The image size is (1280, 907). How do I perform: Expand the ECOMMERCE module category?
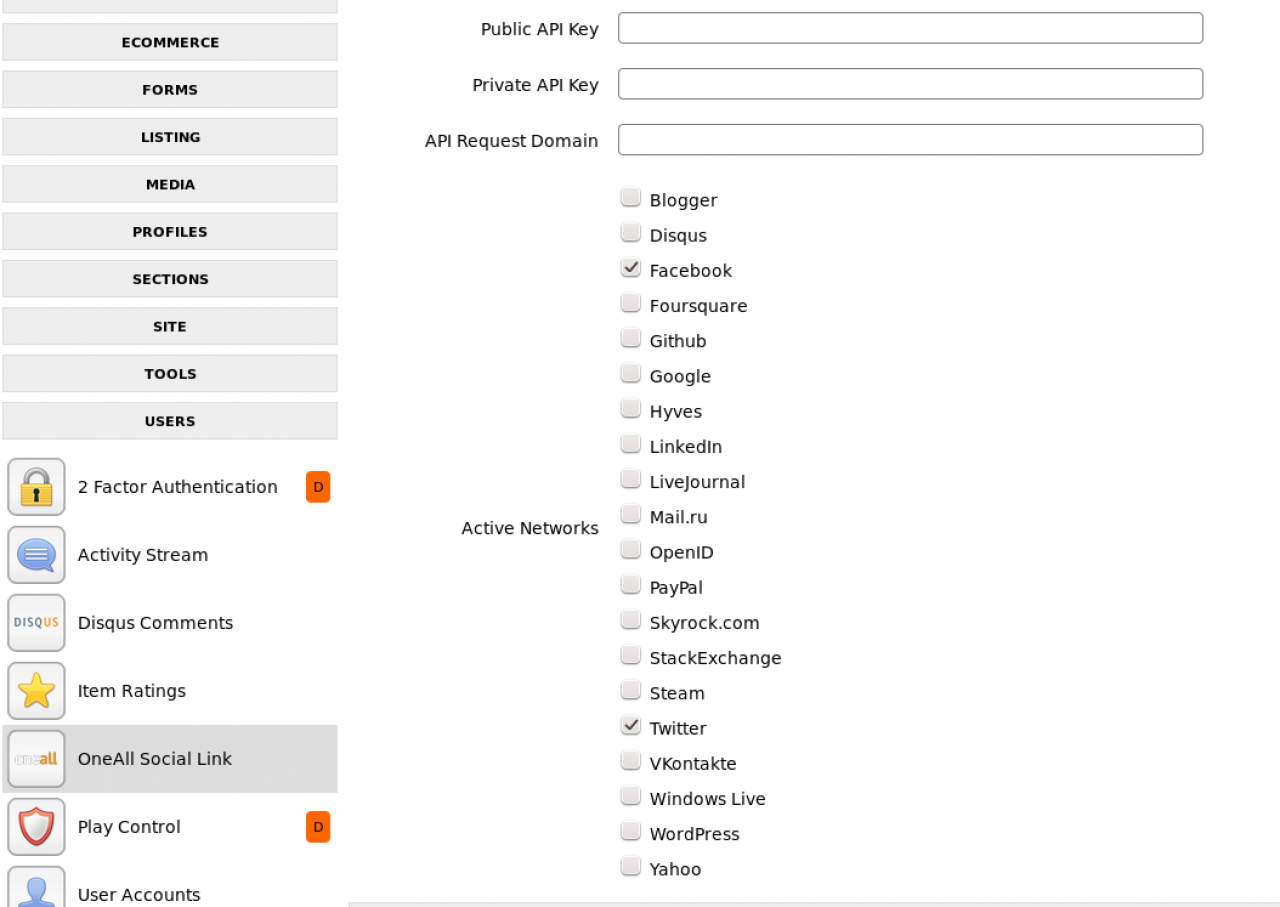170,43
